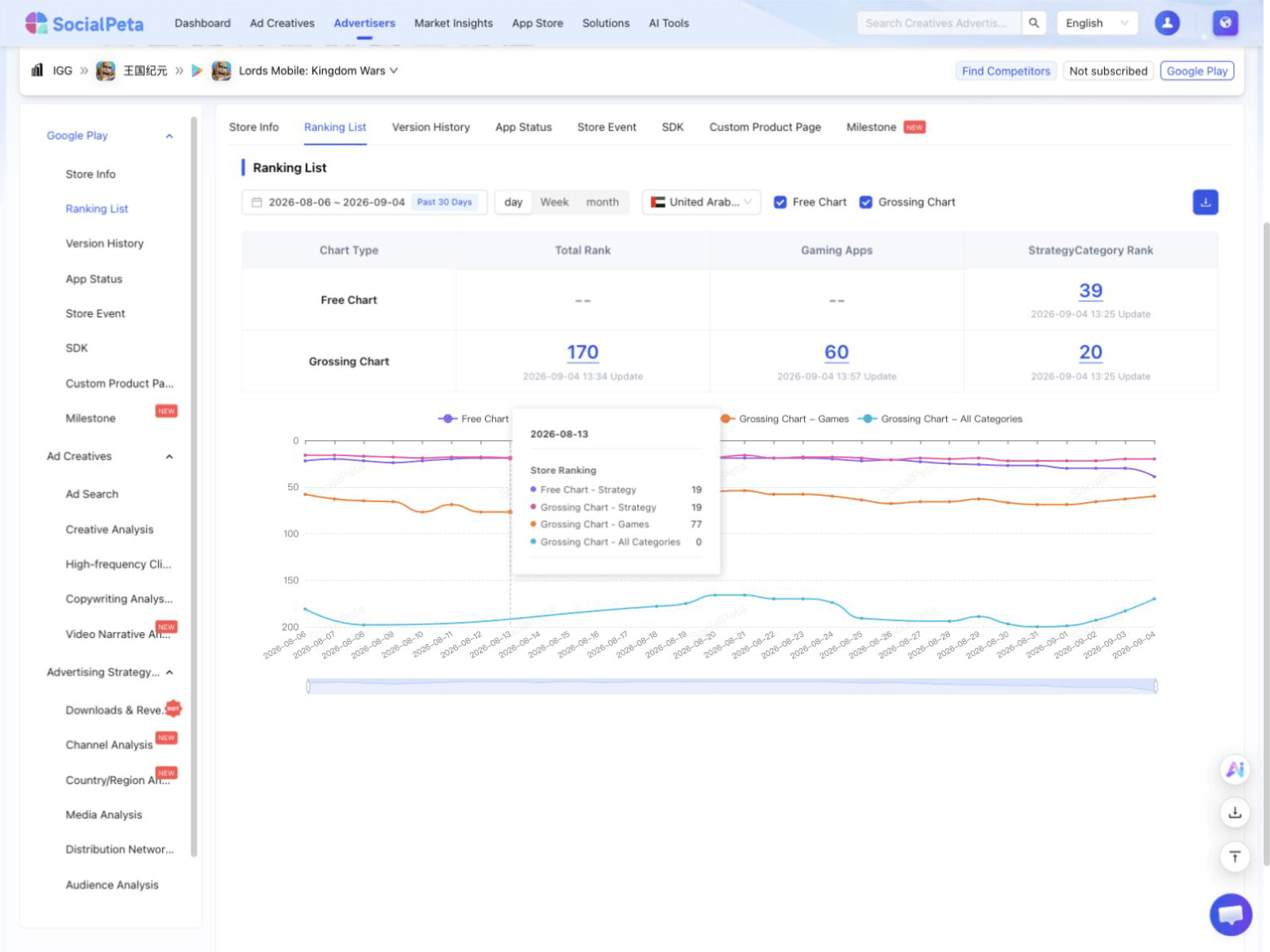
Task: Open the date range calendar icon
Action: point(256,202)
